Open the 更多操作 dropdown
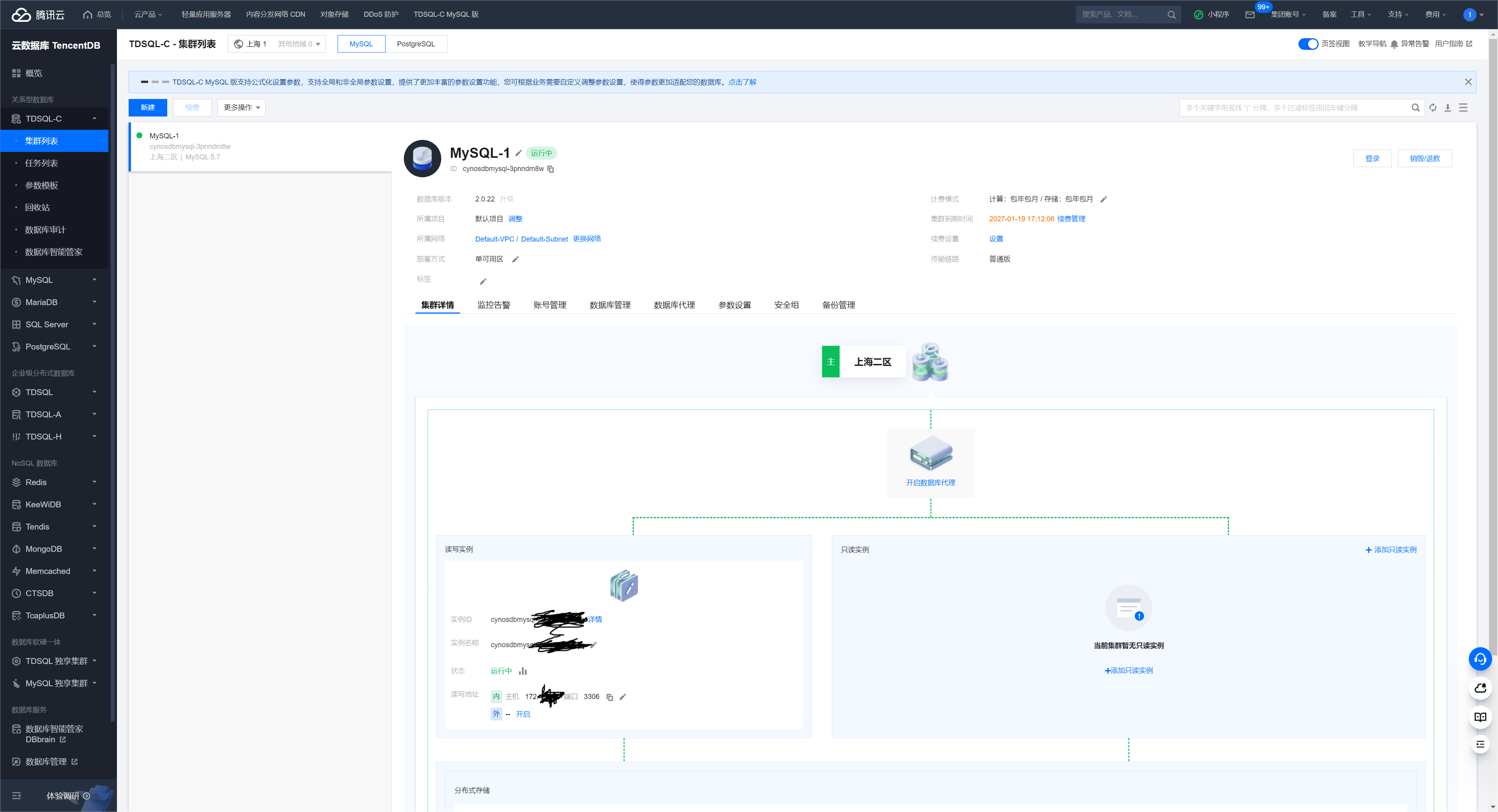The image size is (1498, 812). click(241, 108)
